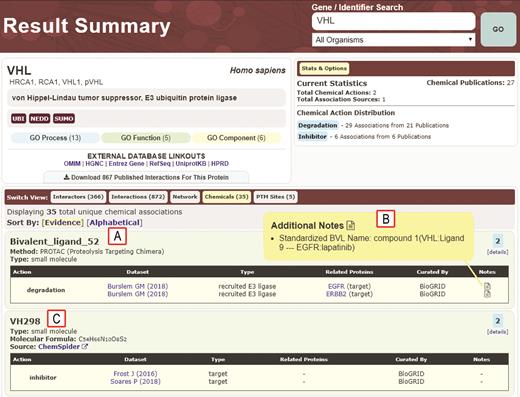520x397 pixels.
Task: Sort chemicals by Evidence
Action: (63, 222)
